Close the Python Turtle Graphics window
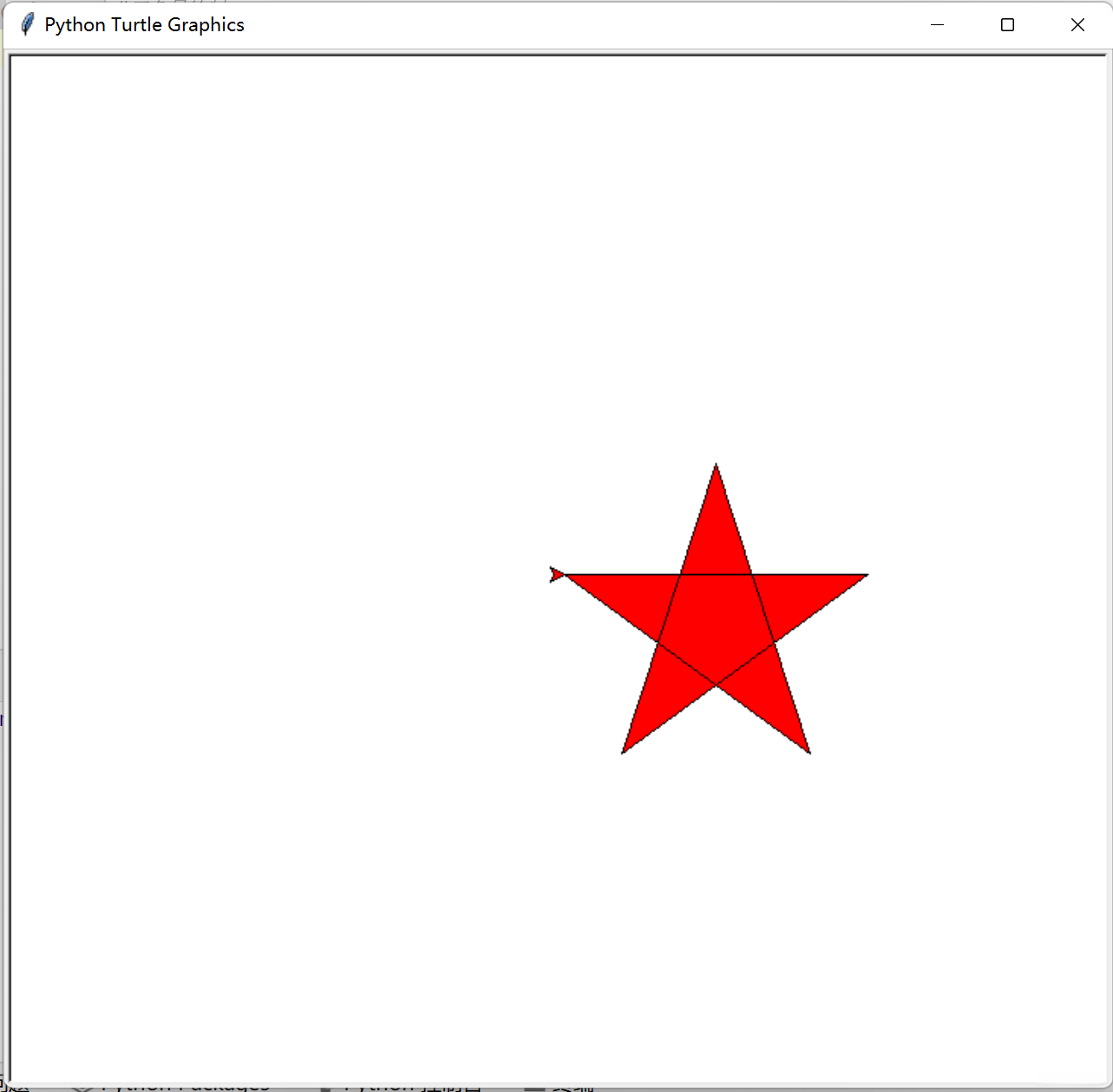 tap(1077, 25)
